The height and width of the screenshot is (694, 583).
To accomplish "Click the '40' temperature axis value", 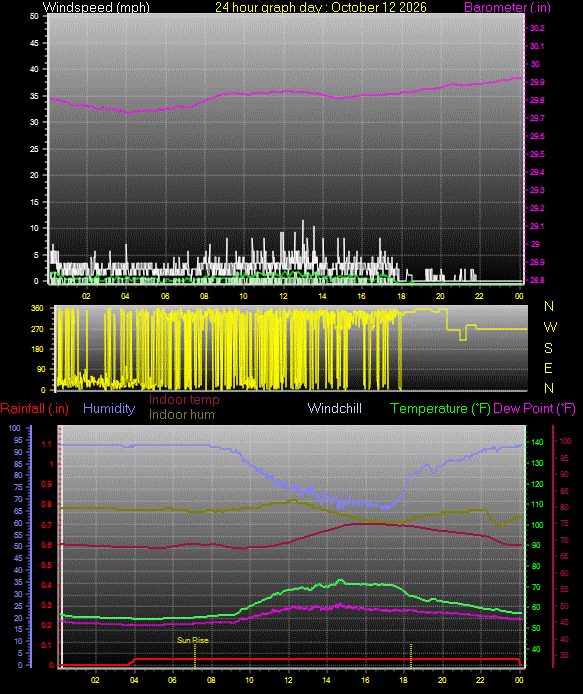I will [536, 649].
